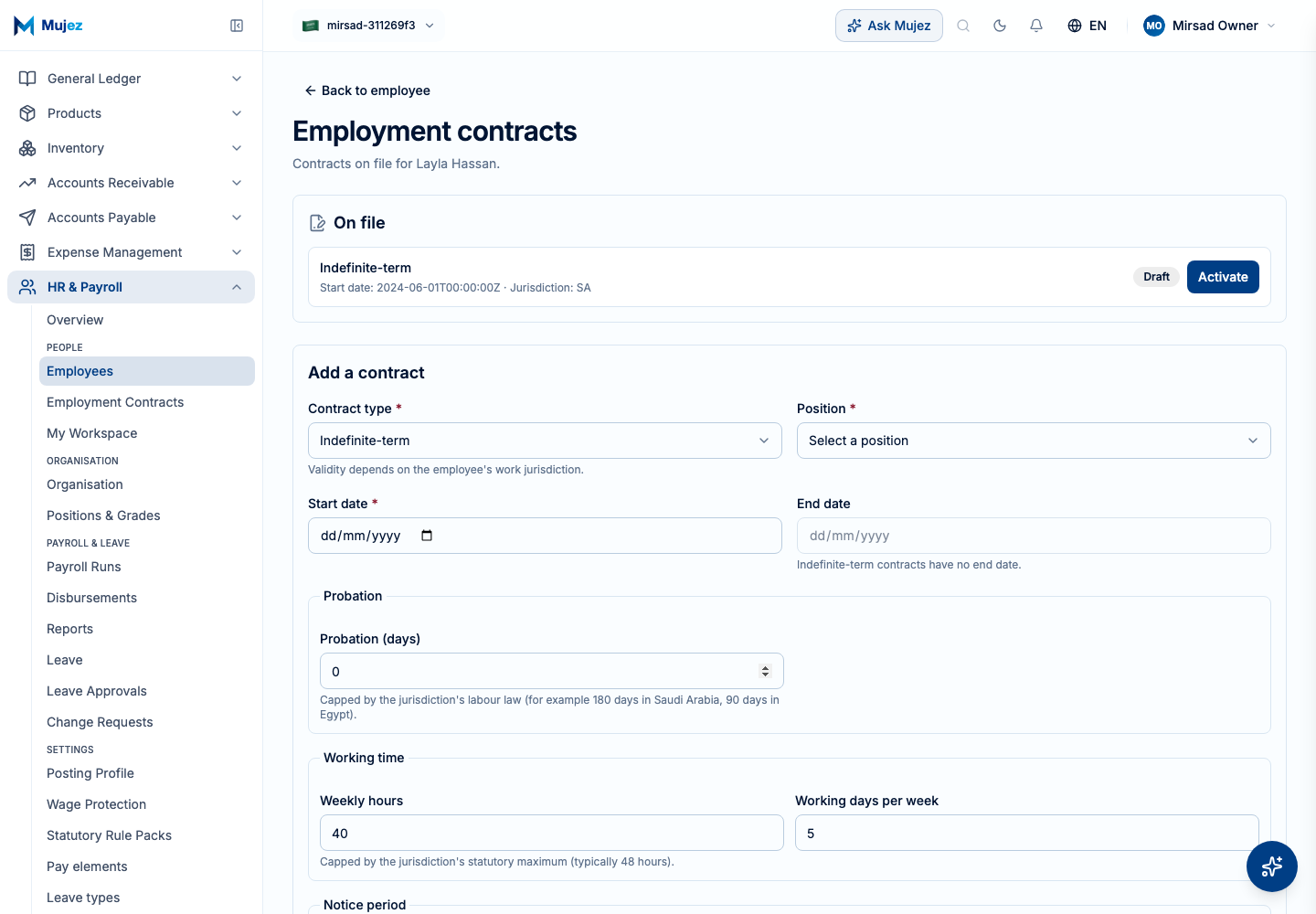
Task: Click the Accounts Receivable trend icon
Action: 27,183
